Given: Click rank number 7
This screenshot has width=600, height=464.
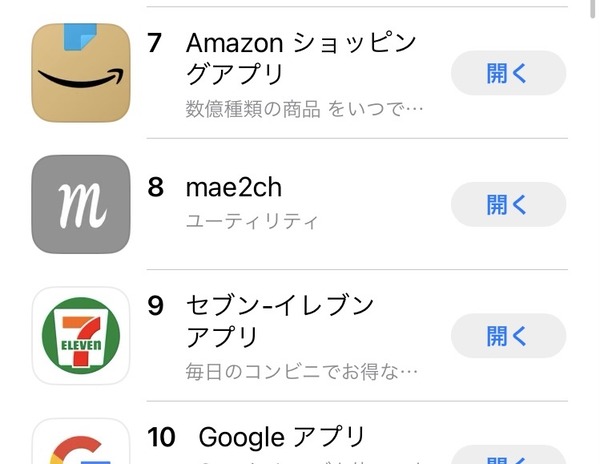Looking at the screenshot, I should (155, 42).
